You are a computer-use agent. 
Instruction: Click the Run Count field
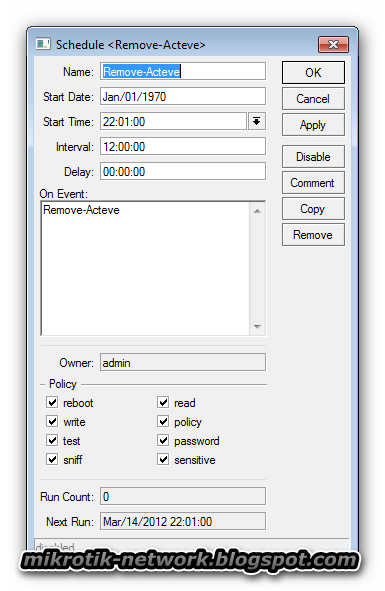pyautogui.click(x=183, y=496)
